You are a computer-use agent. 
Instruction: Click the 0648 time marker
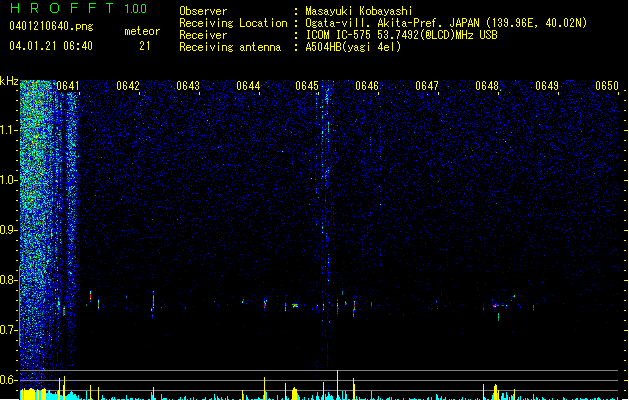point(487,86)
